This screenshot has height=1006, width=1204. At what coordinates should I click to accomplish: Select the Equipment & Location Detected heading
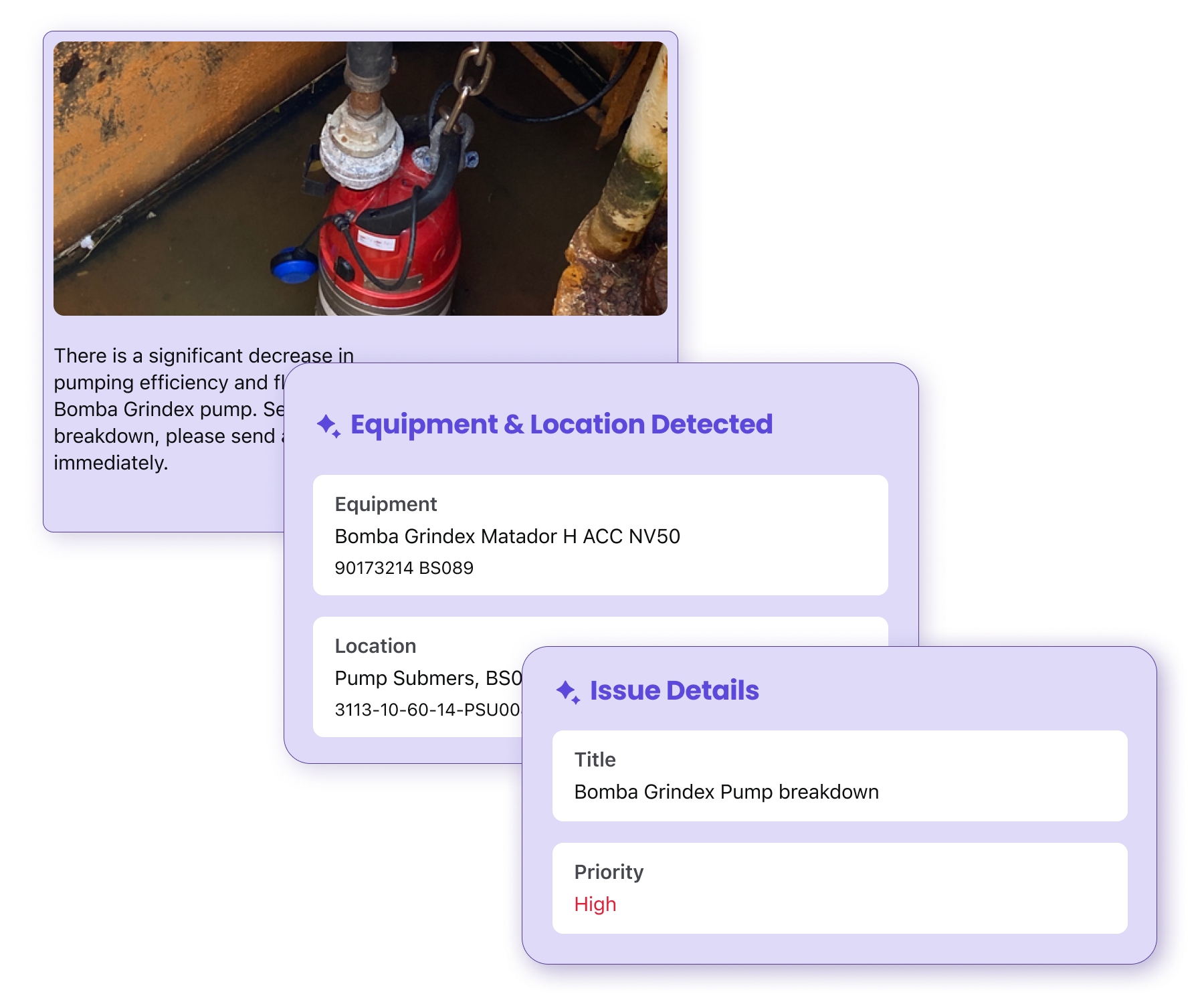click(x=561, y=424)
